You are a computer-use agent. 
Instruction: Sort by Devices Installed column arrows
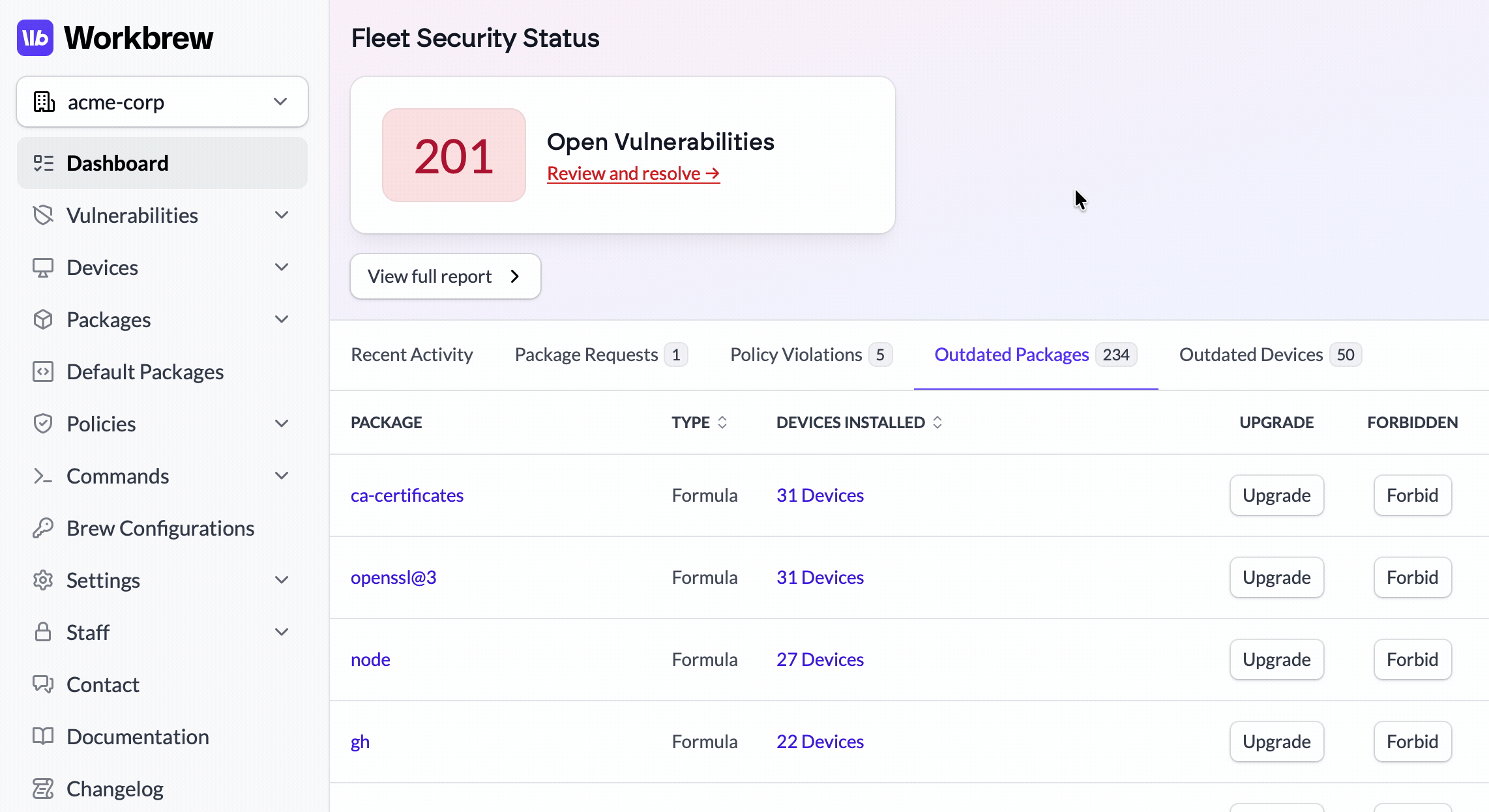pos(937,422)
